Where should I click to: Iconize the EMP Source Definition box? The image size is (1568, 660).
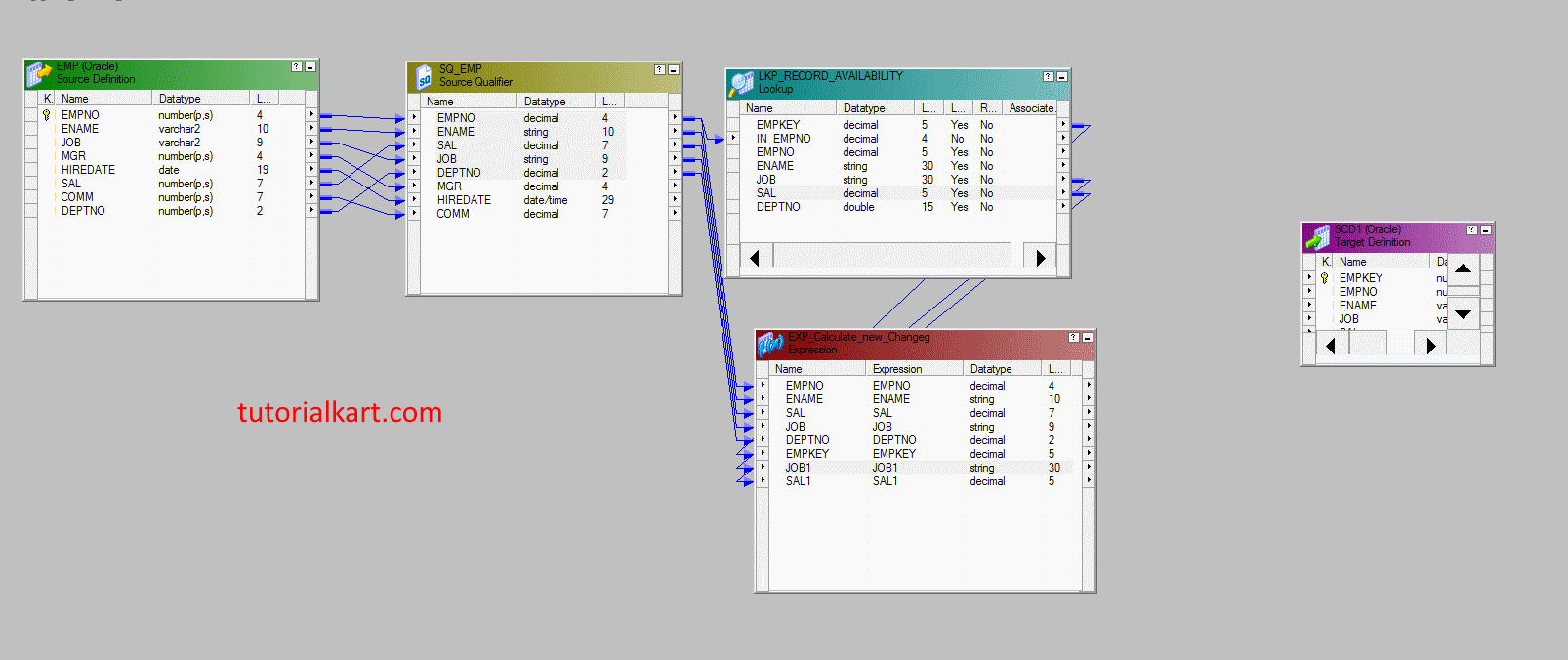[x=309, y=66]
